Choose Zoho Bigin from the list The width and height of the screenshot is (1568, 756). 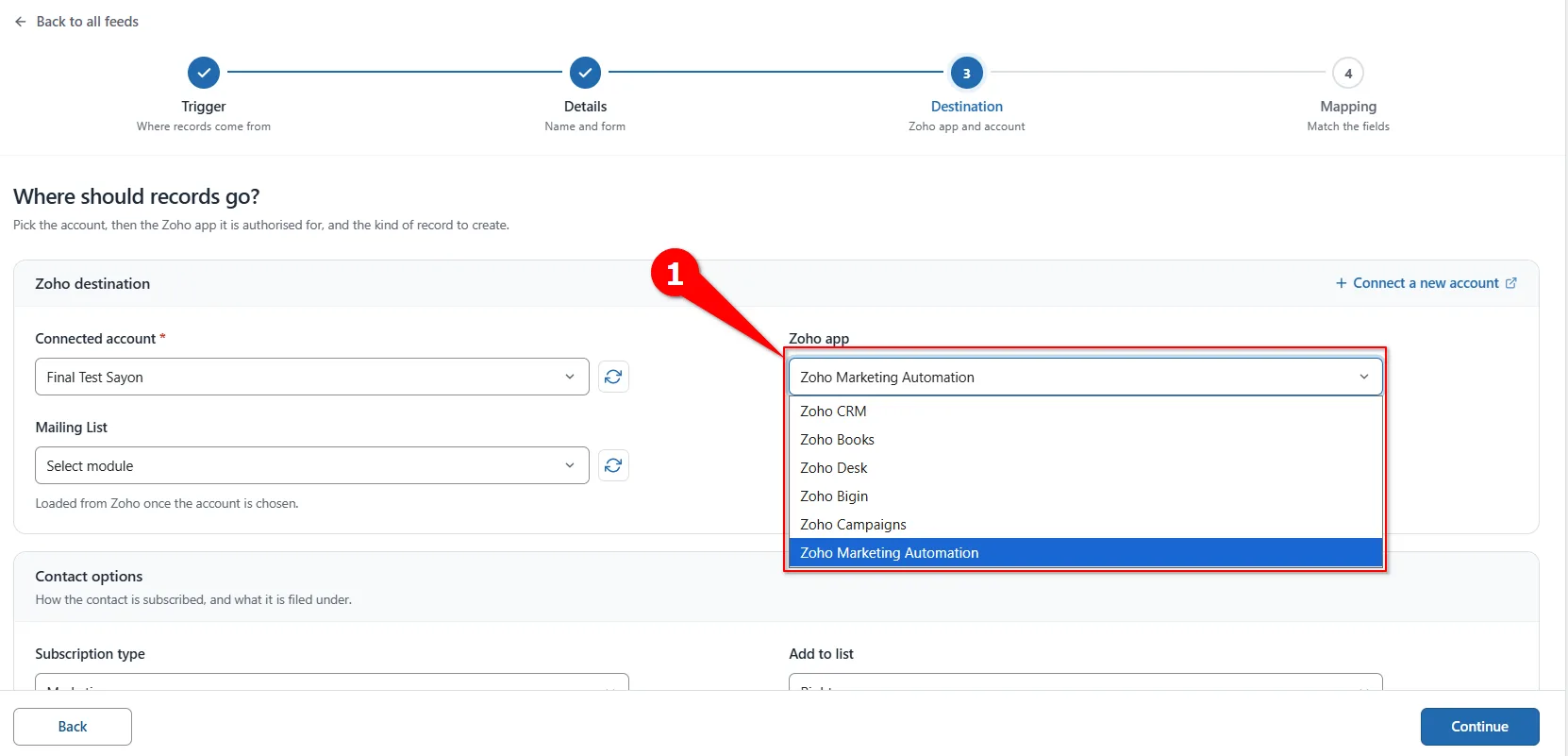tap(1086, 496)
